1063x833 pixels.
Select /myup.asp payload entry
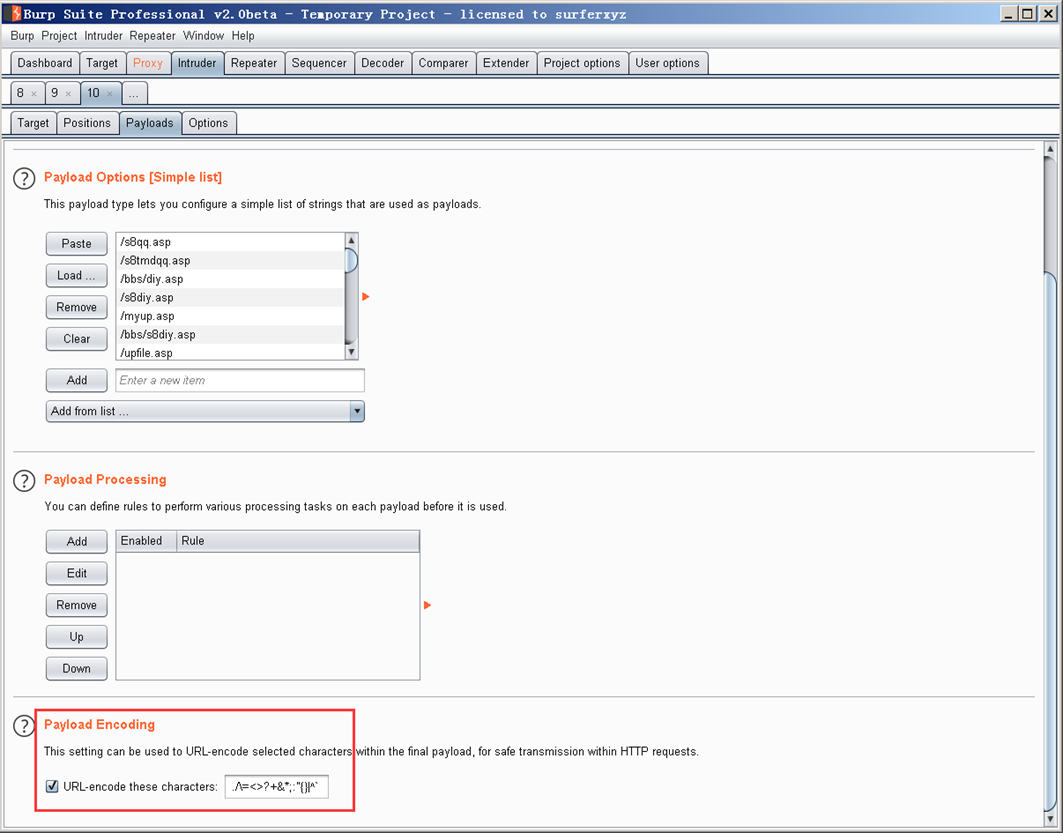tap(230, 316)
